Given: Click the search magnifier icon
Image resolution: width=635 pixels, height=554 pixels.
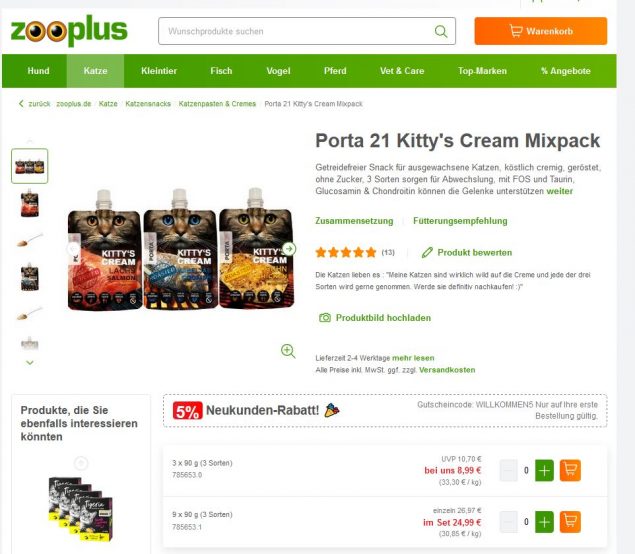Looking at the screenshot, I should point(441,31).
